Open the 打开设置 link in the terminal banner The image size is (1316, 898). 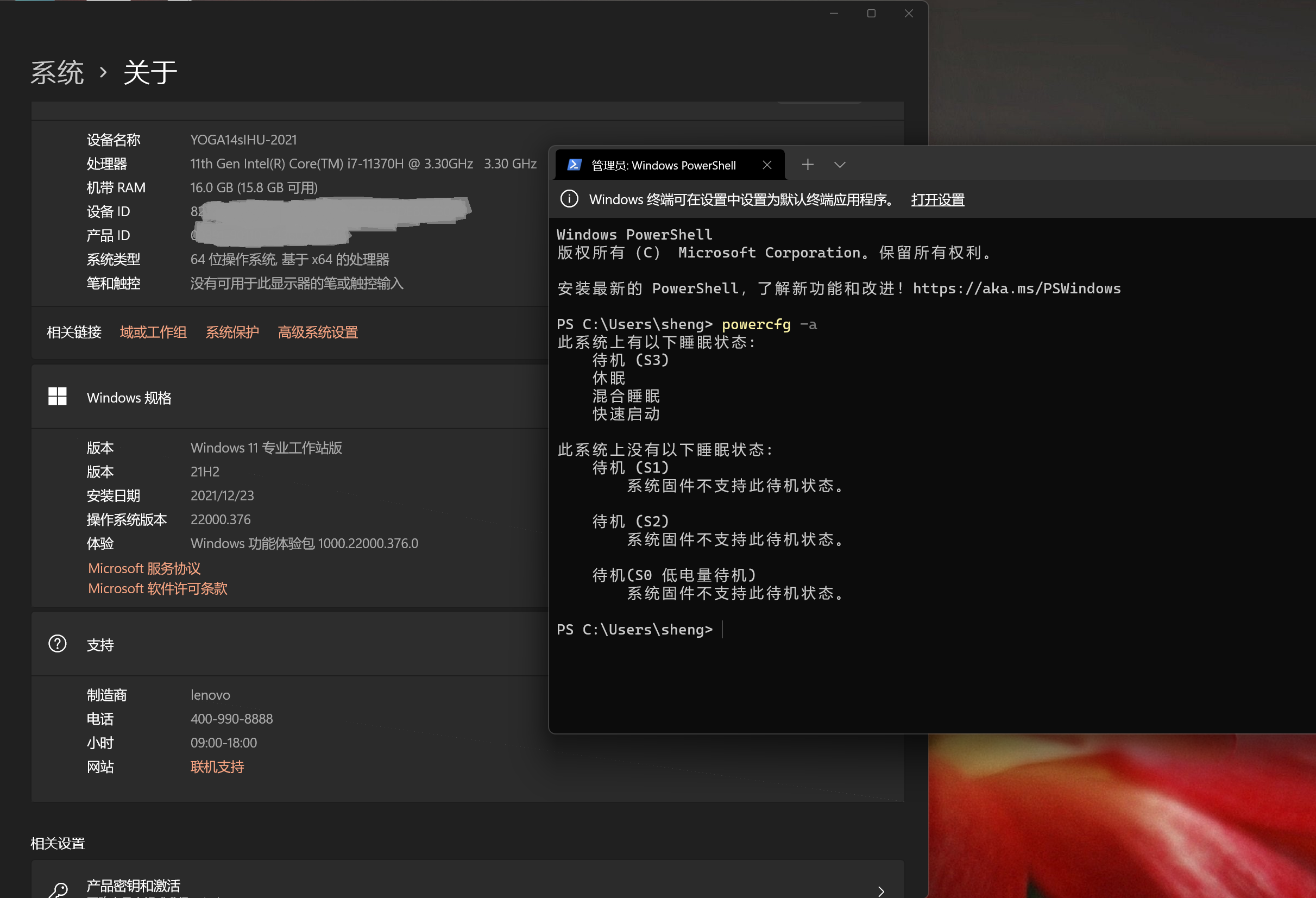point(937,199)
